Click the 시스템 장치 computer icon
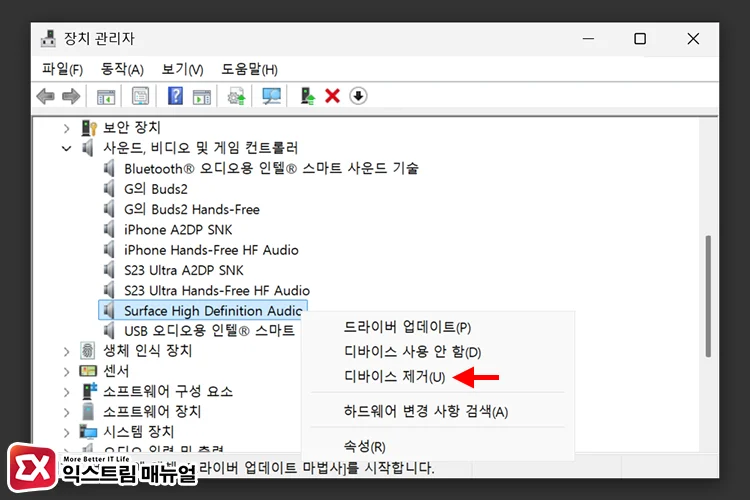The height and width of the screenshot is (500, 750). (x=88, y=432)
